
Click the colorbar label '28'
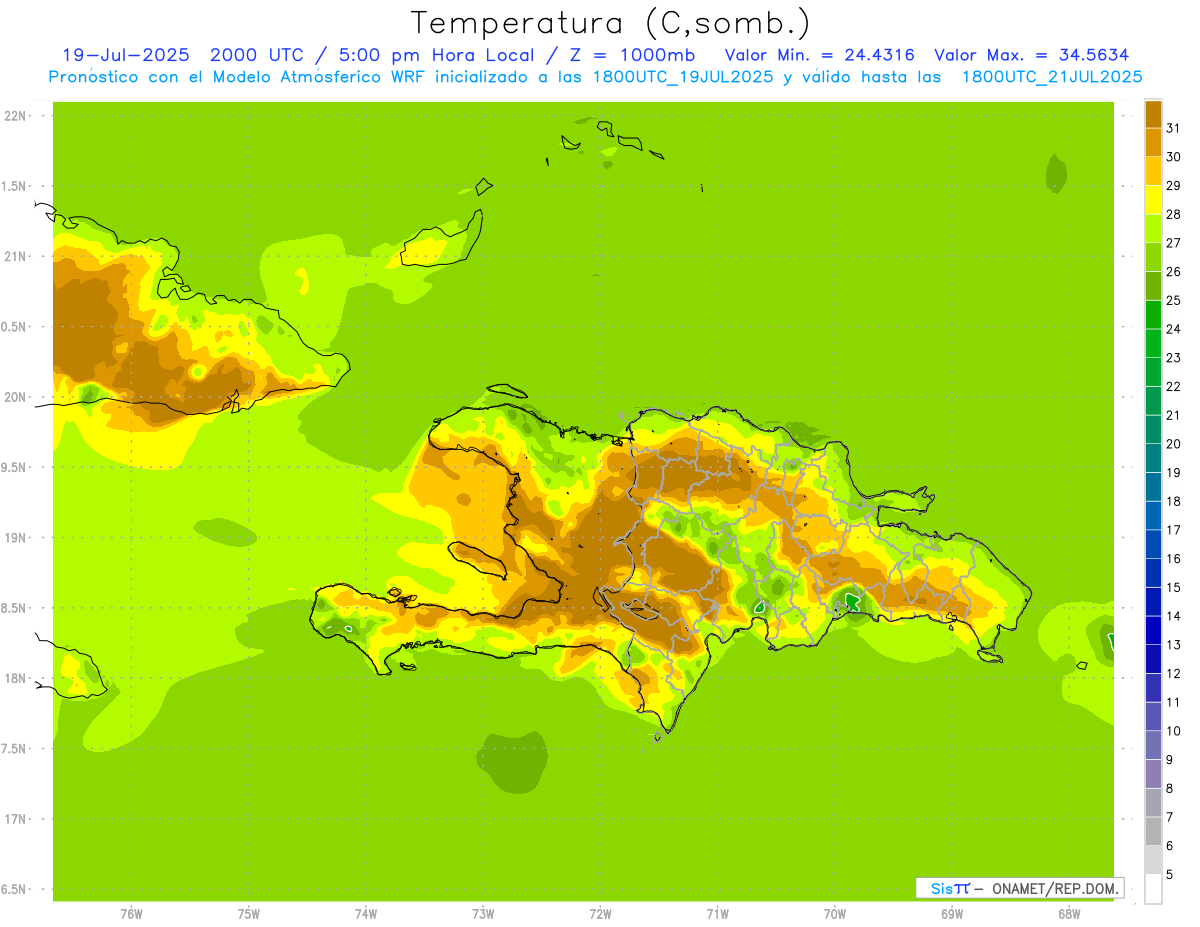tap(1174, 214)
